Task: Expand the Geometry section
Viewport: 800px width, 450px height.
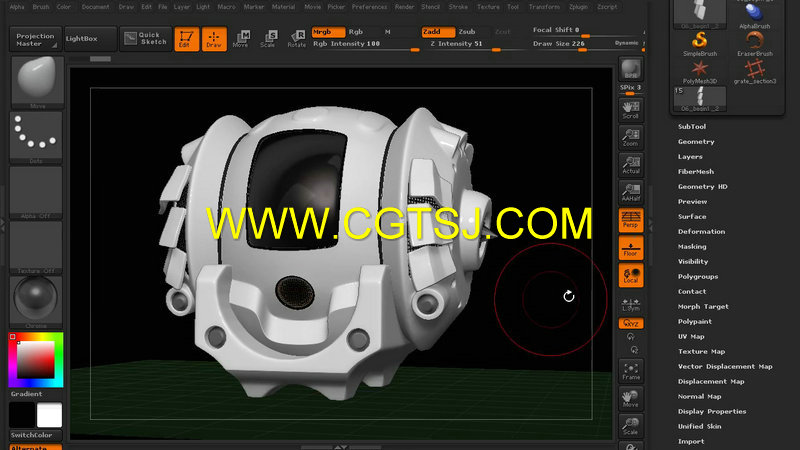Action: click(696, 142)
